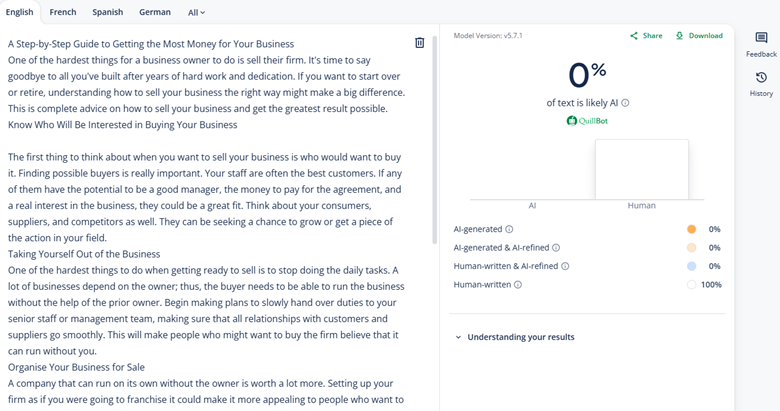Click the blue Human-written & AI-refined dot

(x=692, y=266)
